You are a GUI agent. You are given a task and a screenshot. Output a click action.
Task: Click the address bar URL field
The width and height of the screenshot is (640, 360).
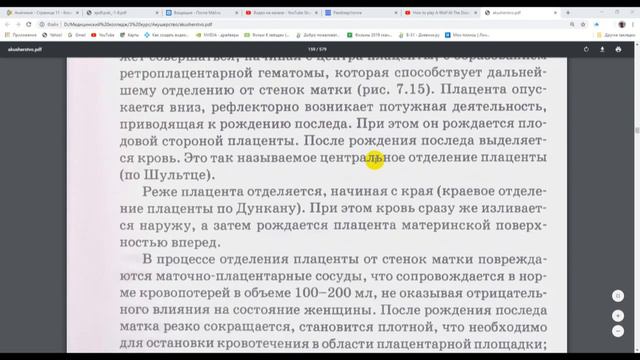(x=302, y=24)
